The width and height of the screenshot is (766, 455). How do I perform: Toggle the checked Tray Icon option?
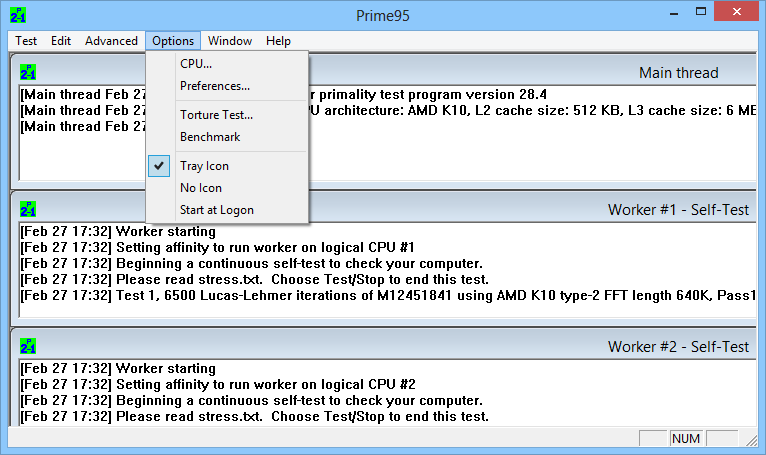coord(227,166)
